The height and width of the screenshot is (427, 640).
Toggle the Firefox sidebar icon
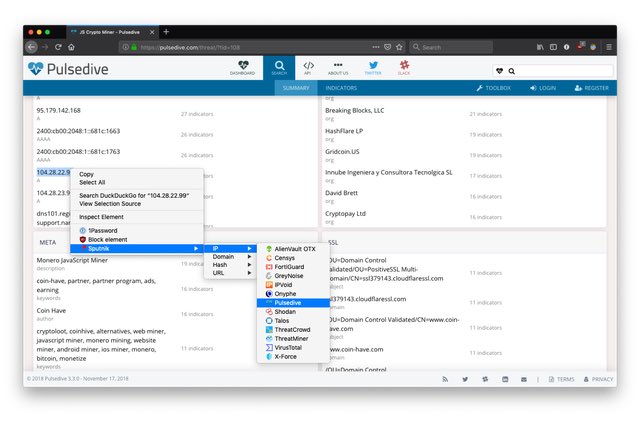coord(553,47)
